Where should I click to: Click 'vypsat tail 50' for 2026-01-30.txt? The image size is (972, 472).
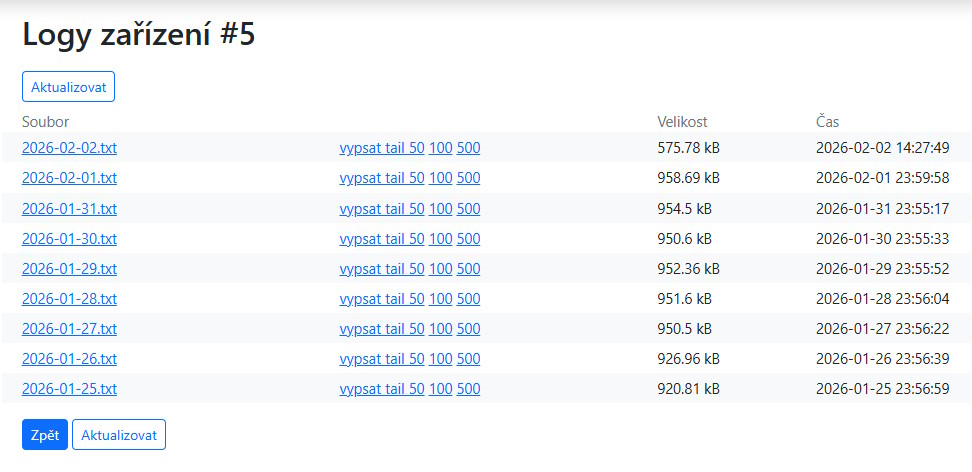tap(382, 239)
